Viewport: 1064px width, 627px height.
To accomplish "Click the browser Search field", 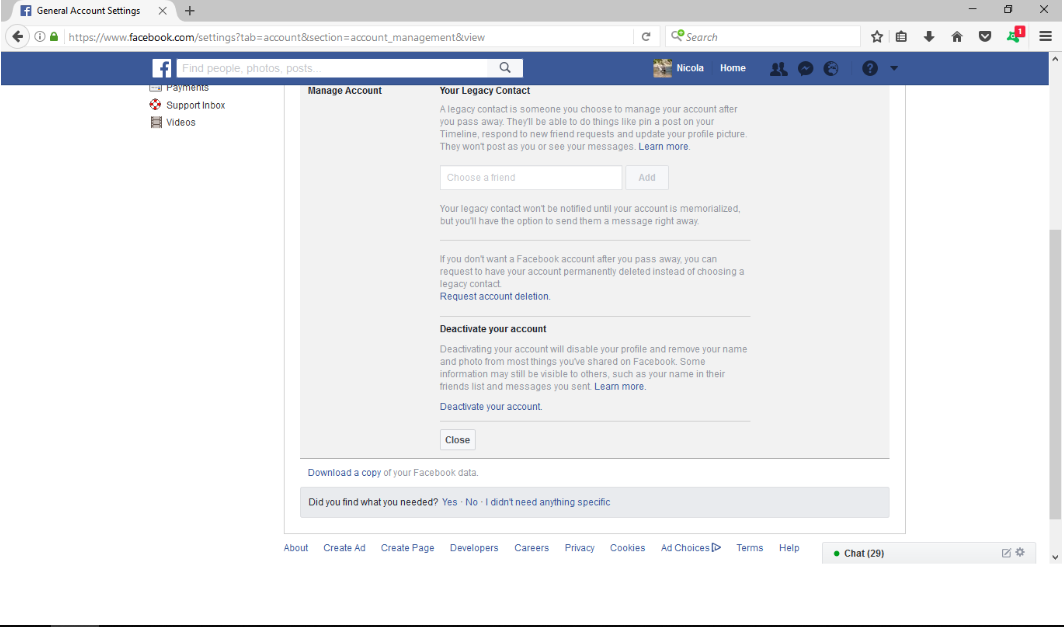I will [763, 37].
